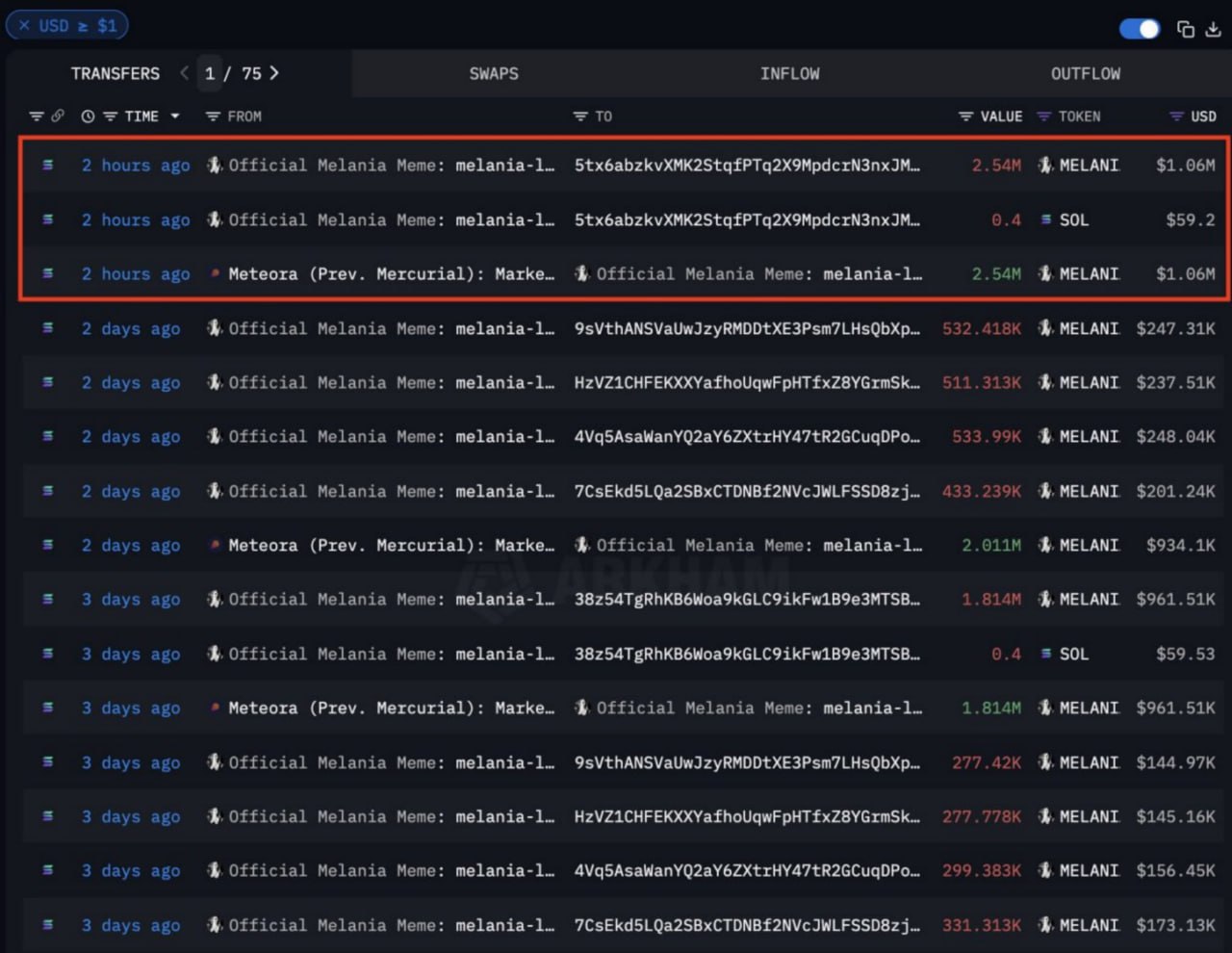Copy table data with the copy icon
1232x953 pixels.
tap(1186, 29)
